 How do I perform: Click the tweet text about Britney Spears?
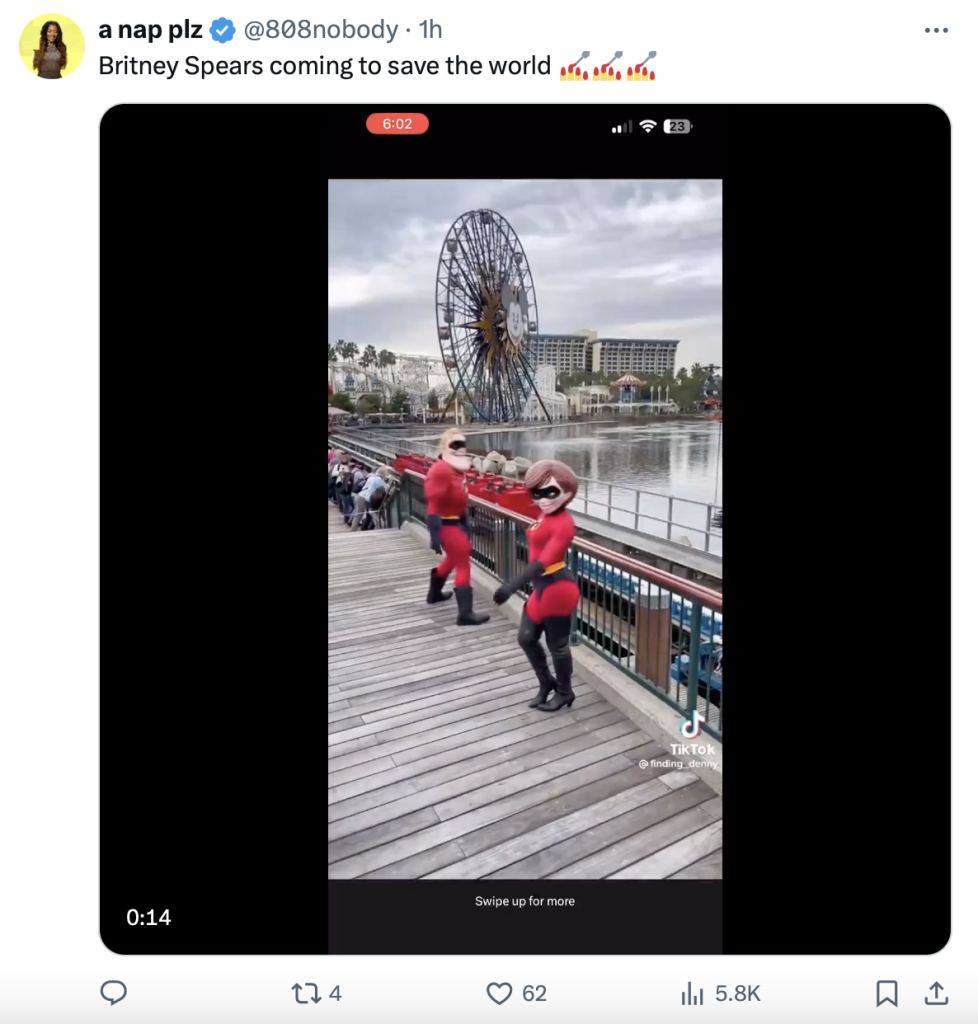325,66
